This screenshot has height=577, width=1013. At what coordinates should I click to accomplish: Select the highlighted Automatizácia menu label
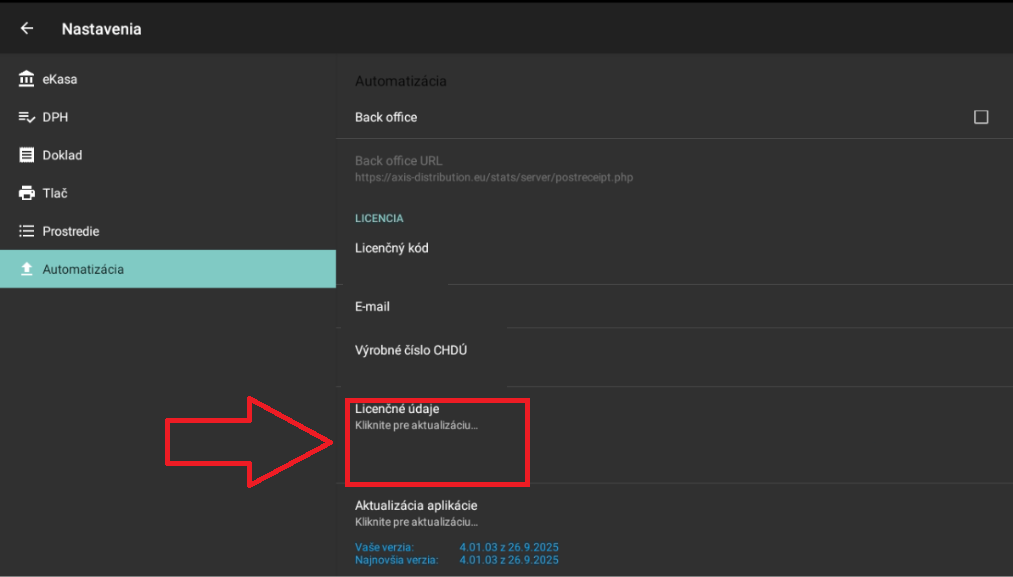pyautogui.click(x=83, y=269)
